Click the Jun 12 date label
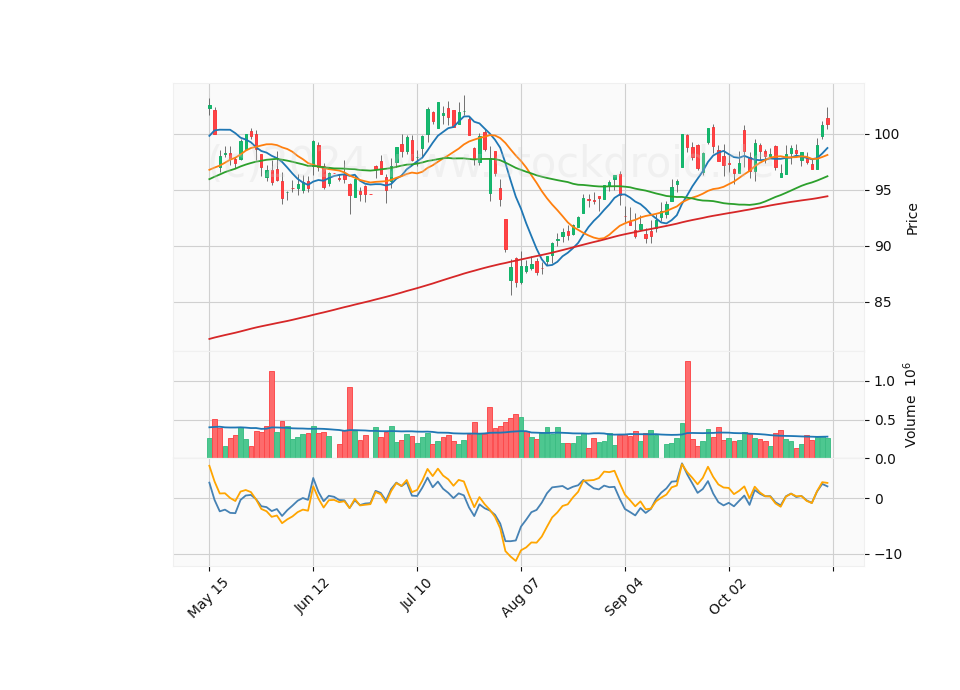The width and height of the screenshot is (960, 690). 312,596
